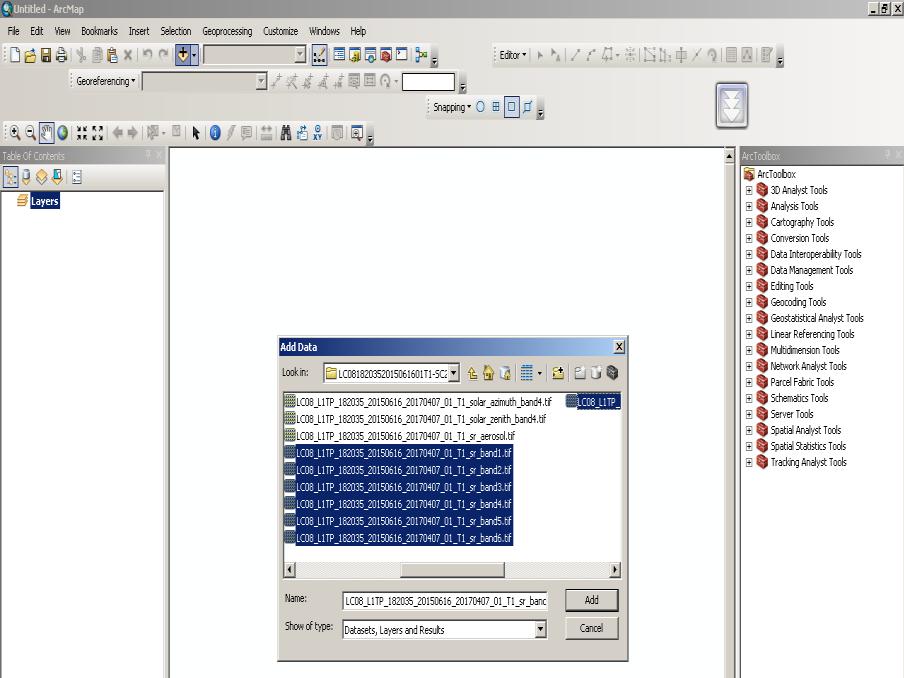This screenshot has width=904, height=678.
Task: Select the Zoom Out tool
Action: (31, 133)
